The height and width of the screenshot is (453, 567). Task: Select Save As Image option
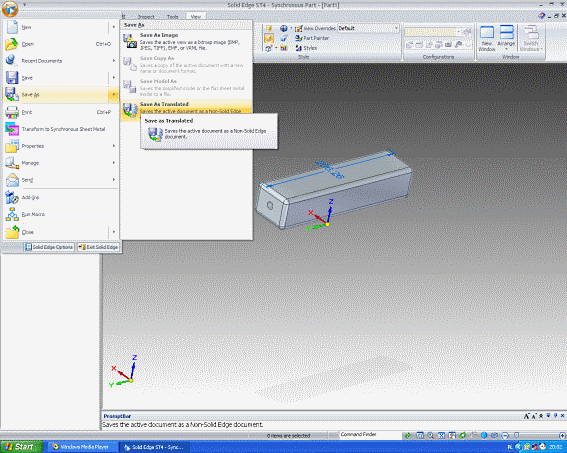[x=186, y=41]
